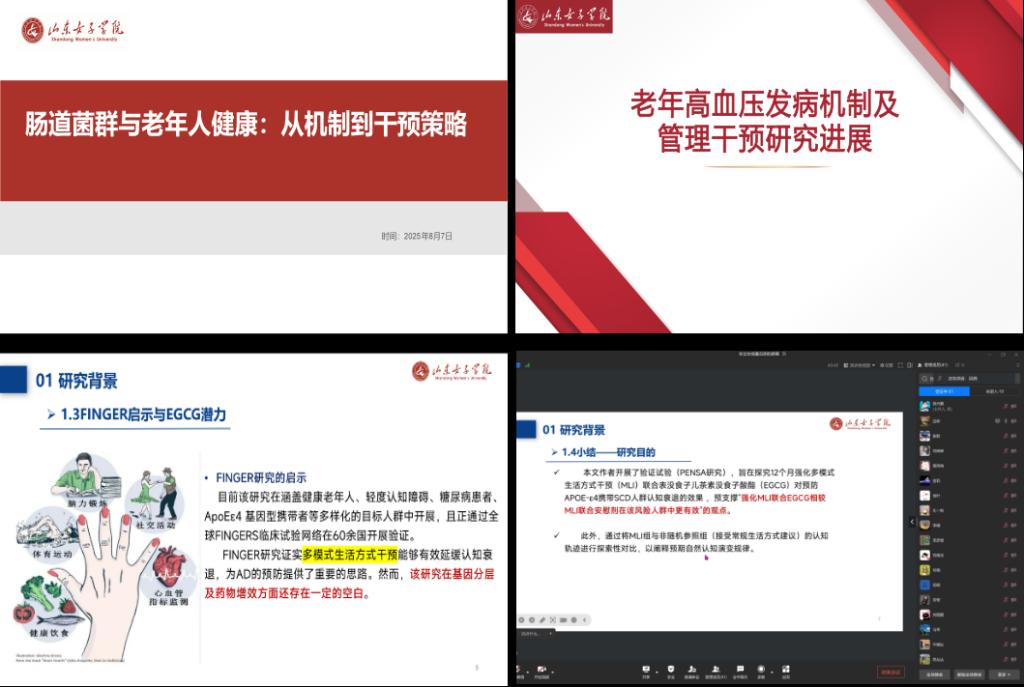Click the unmute all button below member list

coord(969,675)
